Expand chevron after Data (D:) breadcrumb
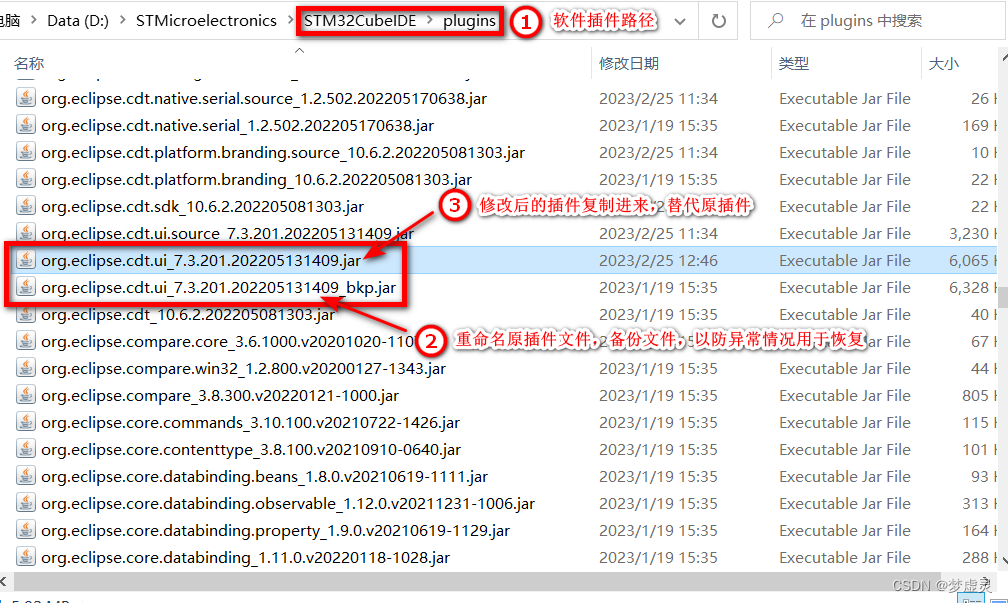 122,21
